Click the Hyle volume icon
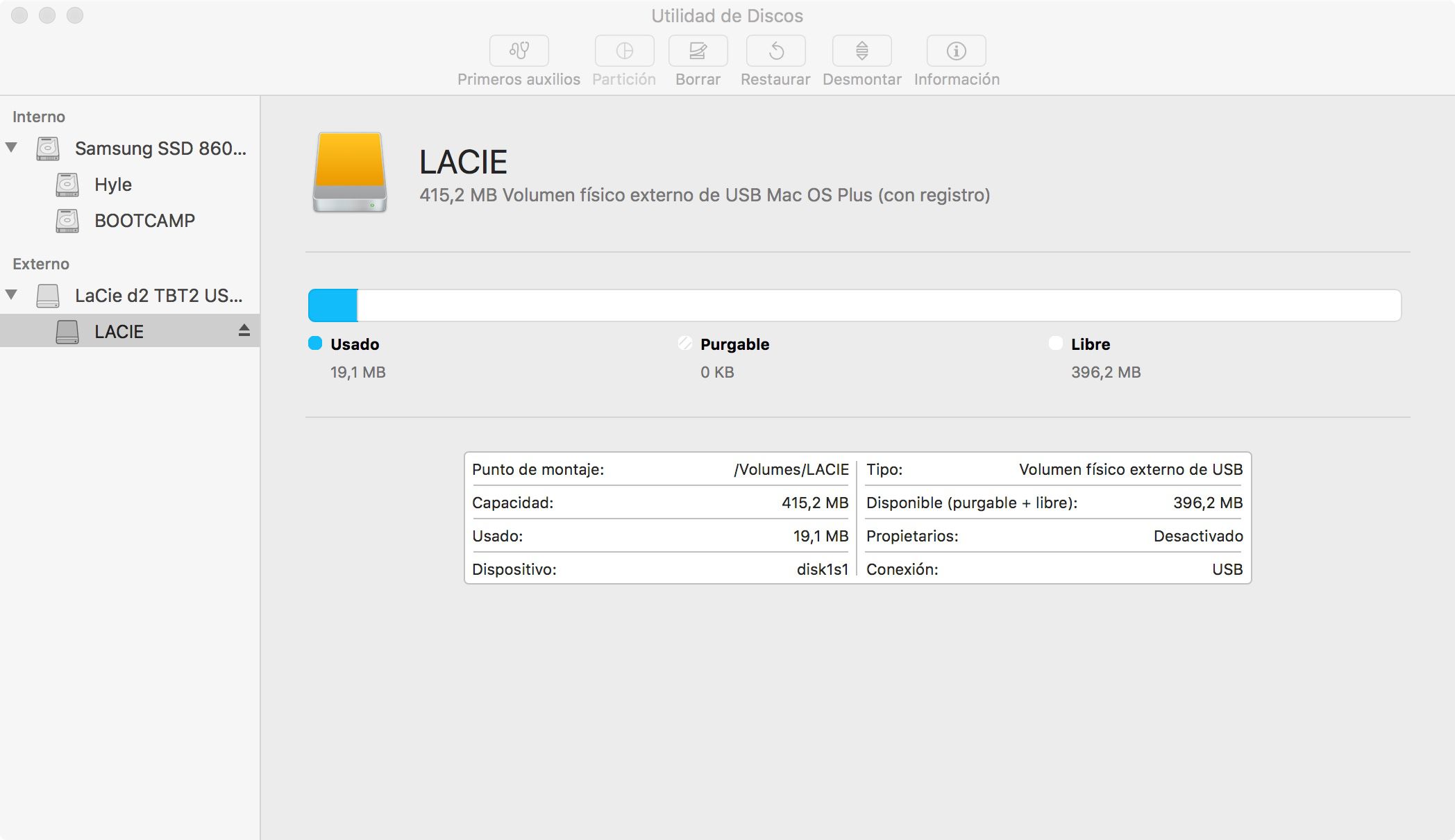The height and width of the screenshot is (840, 1455). coord(67,185)
